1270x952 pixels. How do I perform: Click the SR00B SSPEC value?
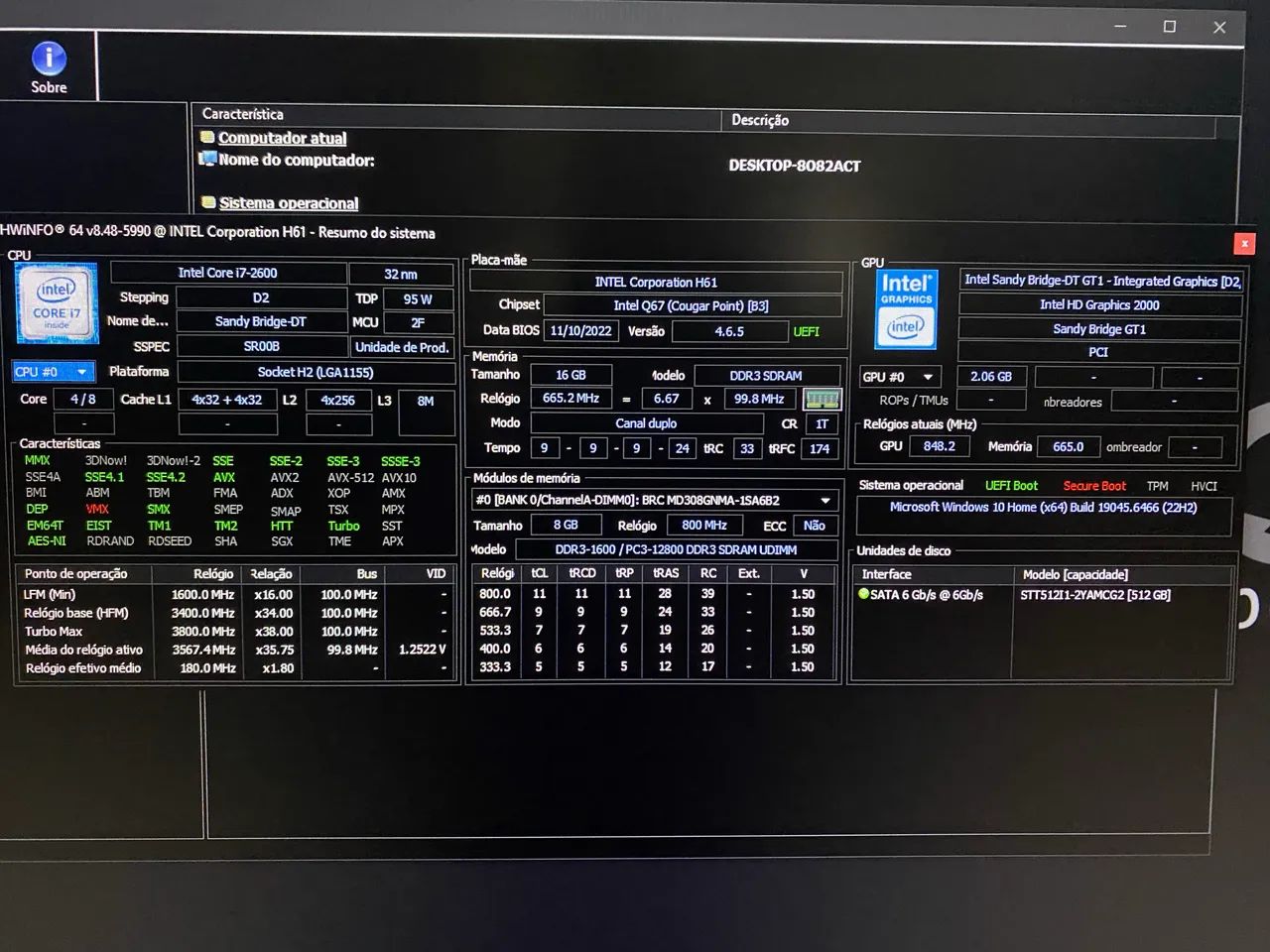tap(261, 346)
